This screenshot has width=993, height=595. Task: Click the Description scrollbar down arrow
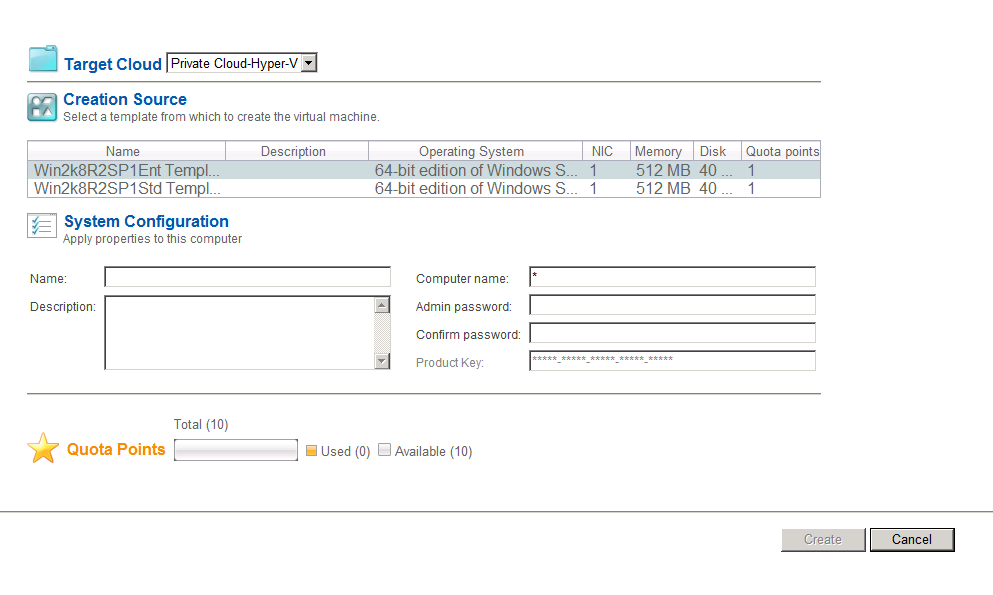382,361
